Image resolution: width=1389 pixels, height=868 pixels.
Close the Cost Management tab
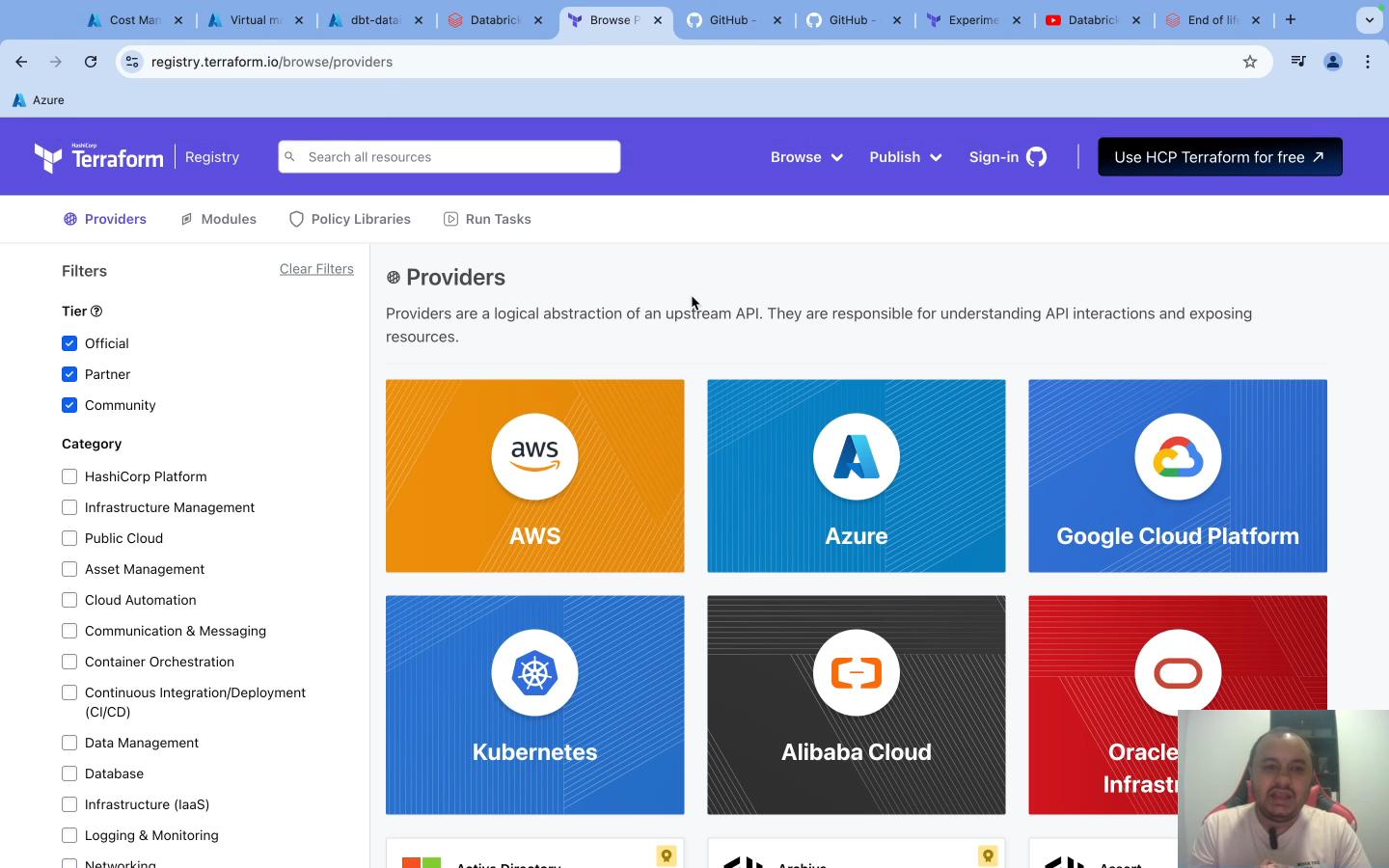coord(179,20)
